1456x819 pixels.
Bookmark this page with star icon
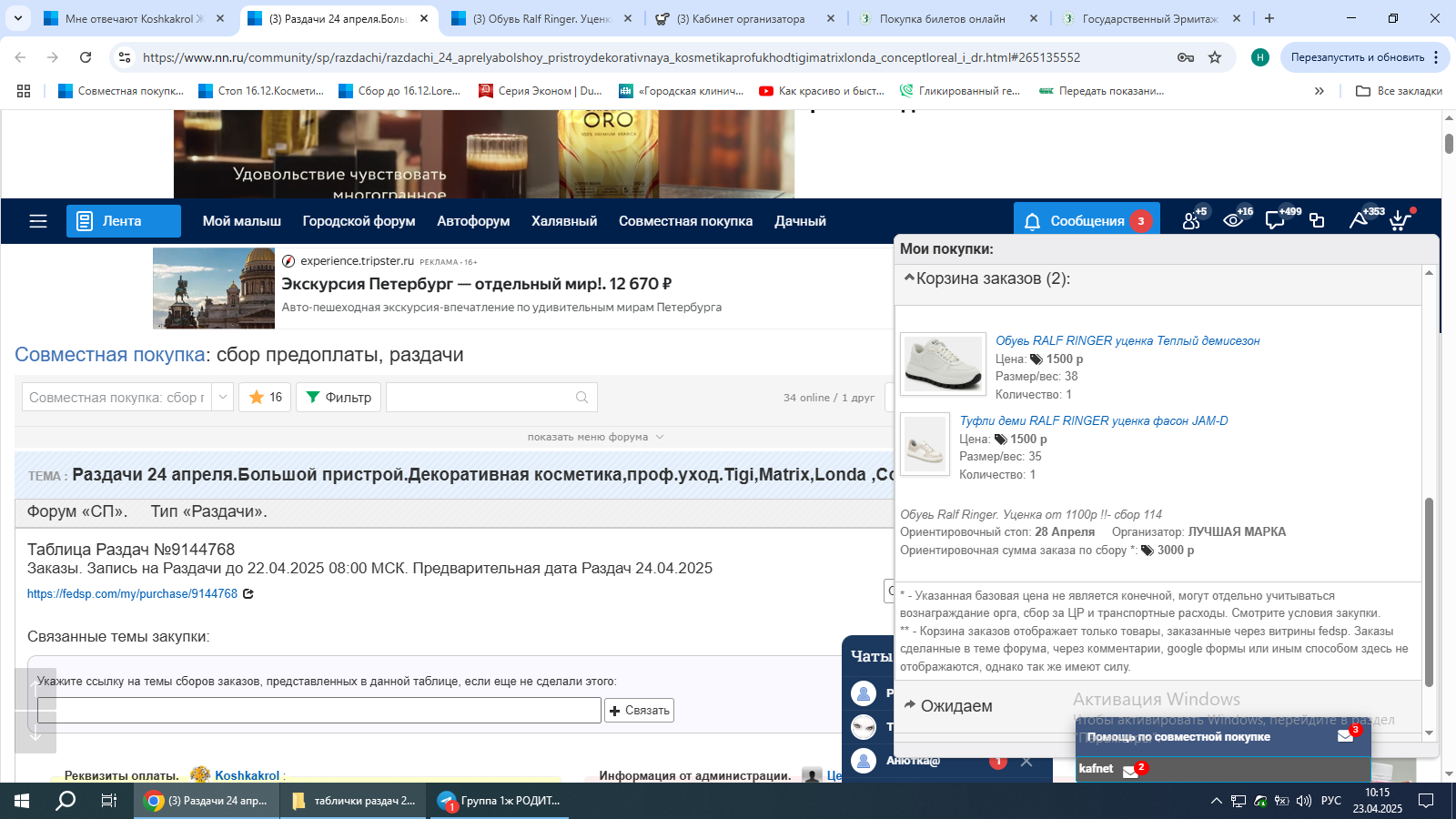[x=1215, y=57]
